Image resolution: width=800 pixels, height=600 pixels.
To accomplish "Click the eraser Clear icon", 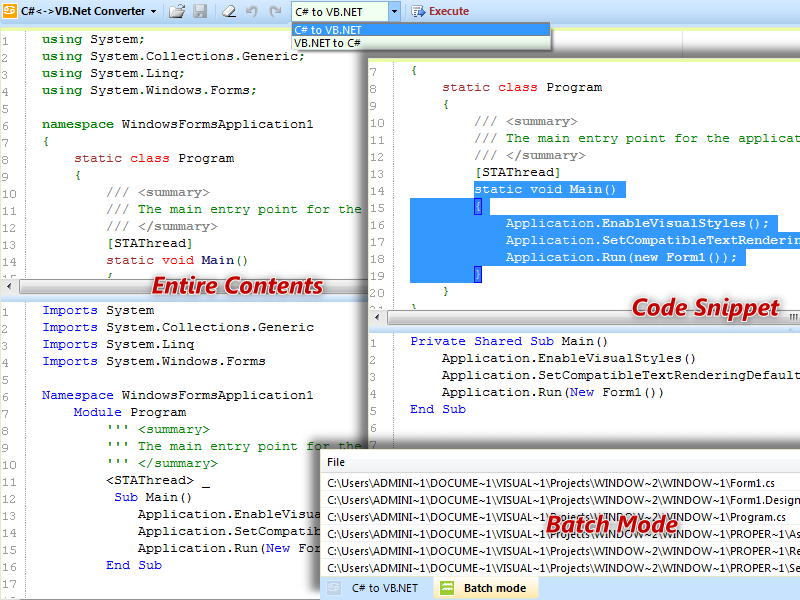I will click(x=229, y=11).
